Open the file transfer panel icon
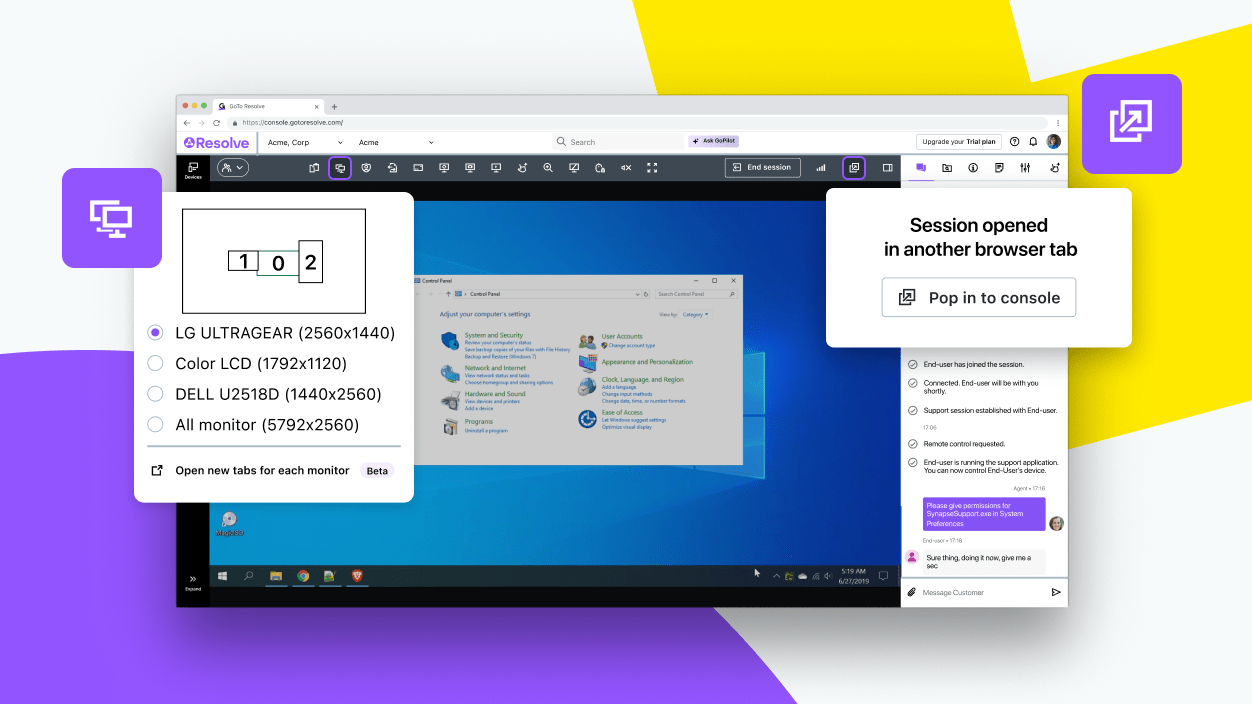This screenshot has width=1252, height=704. 947,168
